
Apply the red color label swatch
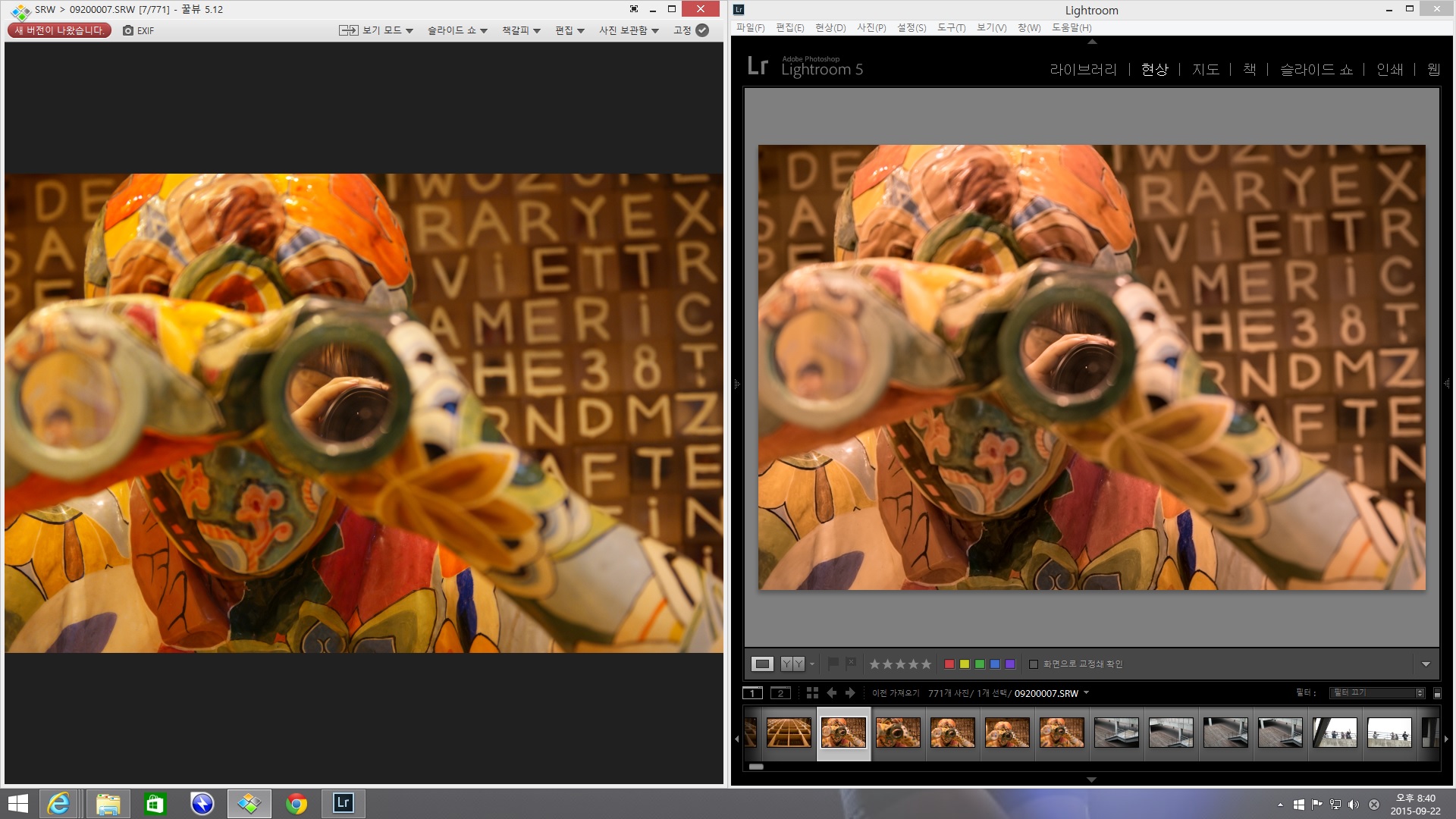pyautogui.click(x=949, y=664)
